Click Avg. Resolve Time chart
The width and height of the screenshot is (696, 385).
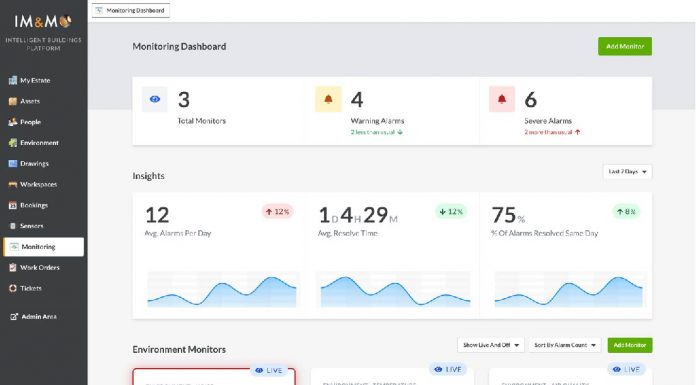pyautogui.click(x=395, y=289)
